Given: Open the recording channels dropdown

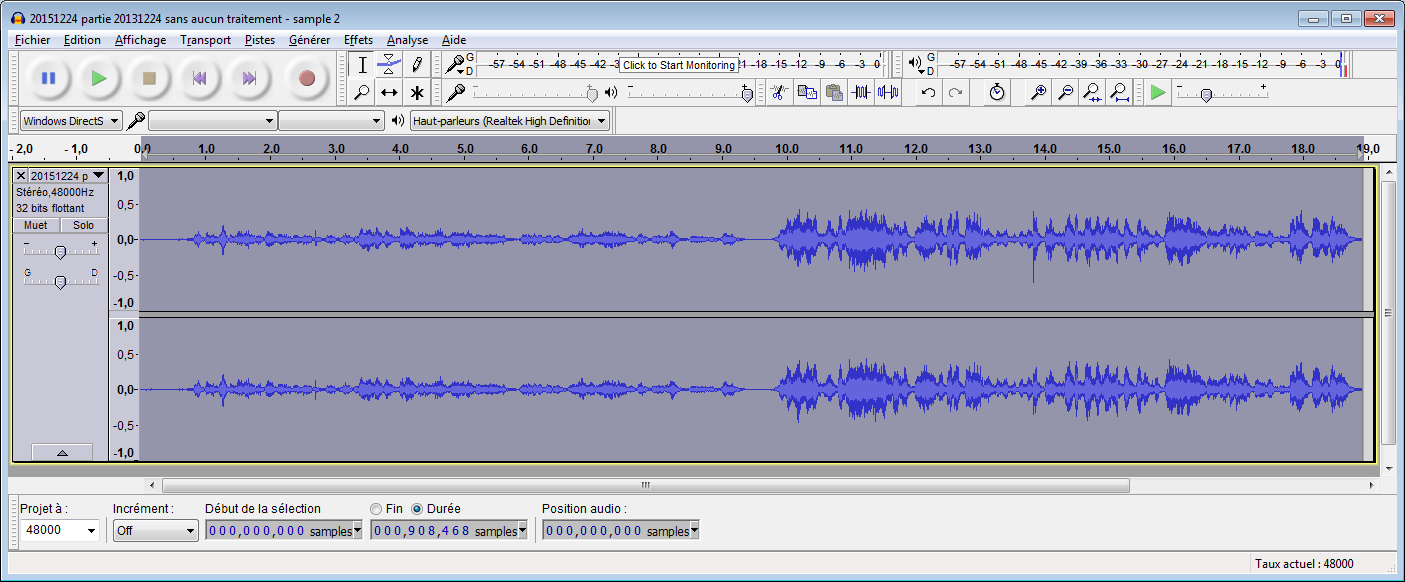Looking at the screenshot, I should [331, 121].
